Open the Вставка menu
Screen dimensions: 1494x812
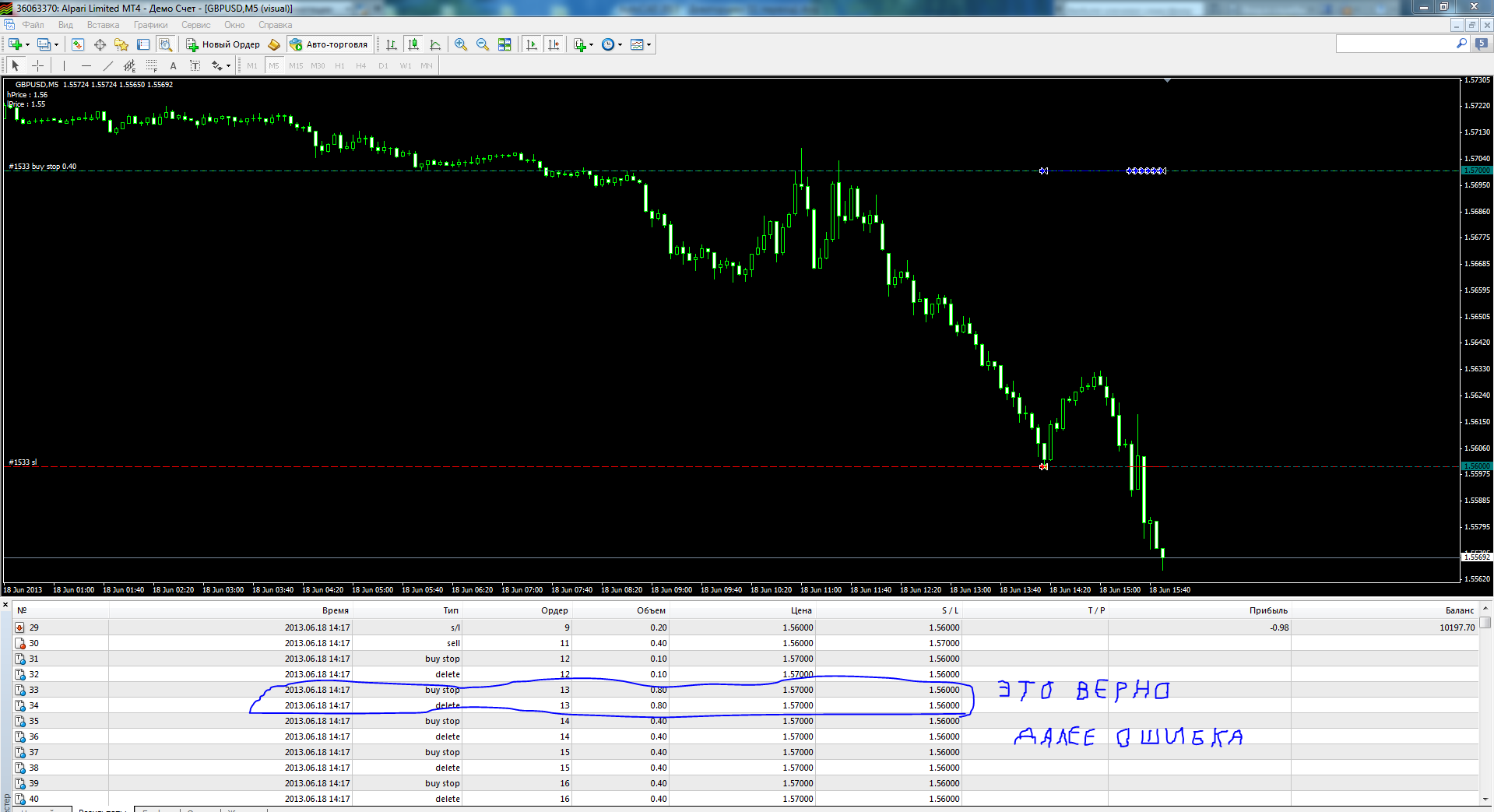click(104, 25)
